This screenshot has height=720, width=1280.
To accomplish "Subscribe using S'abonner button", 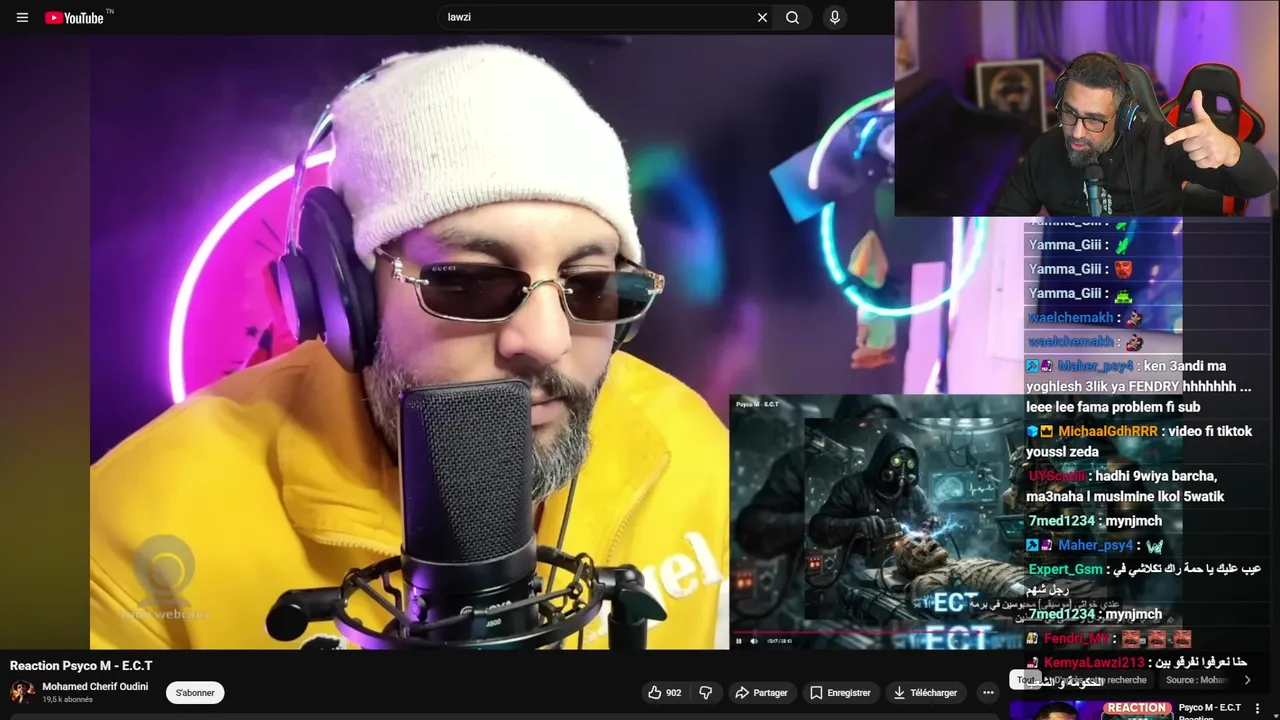I will (195, 692).
